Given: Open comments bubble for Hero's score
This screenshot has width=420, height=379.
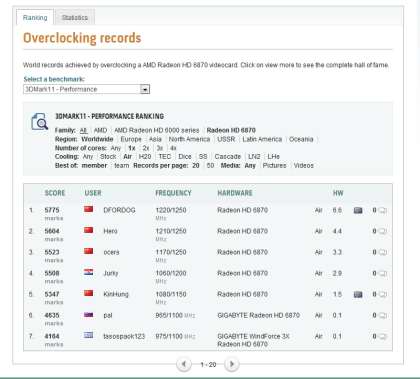Looking at the screenshot, I should tap(383, 231).
